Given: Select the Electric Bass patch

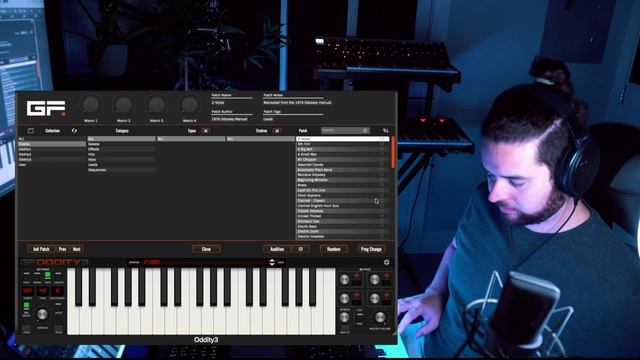Looking at the screenshot, I should [342, 226].
